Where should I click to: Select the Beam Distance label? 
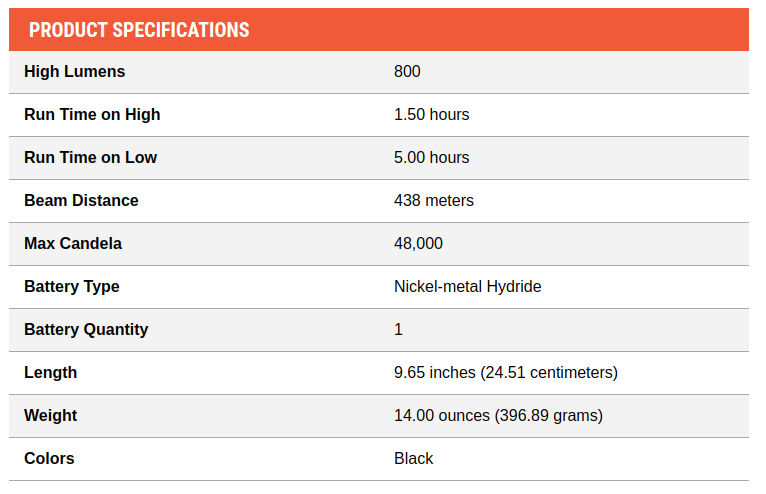[x=81, y=200]
